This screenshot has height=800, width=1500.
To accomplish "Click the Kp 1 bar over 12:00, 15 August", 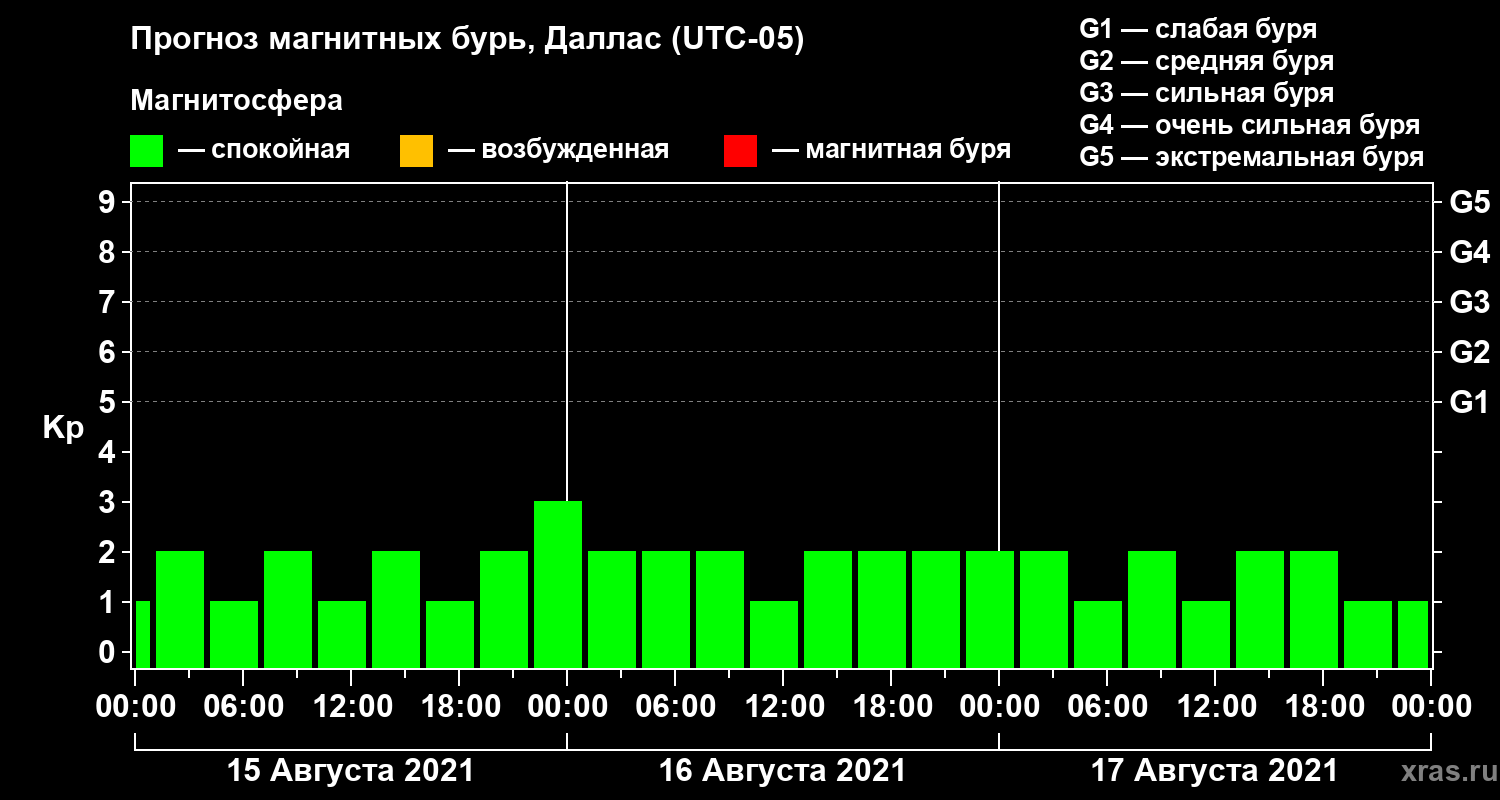I will pyautogui.click(x=342, y=634).
